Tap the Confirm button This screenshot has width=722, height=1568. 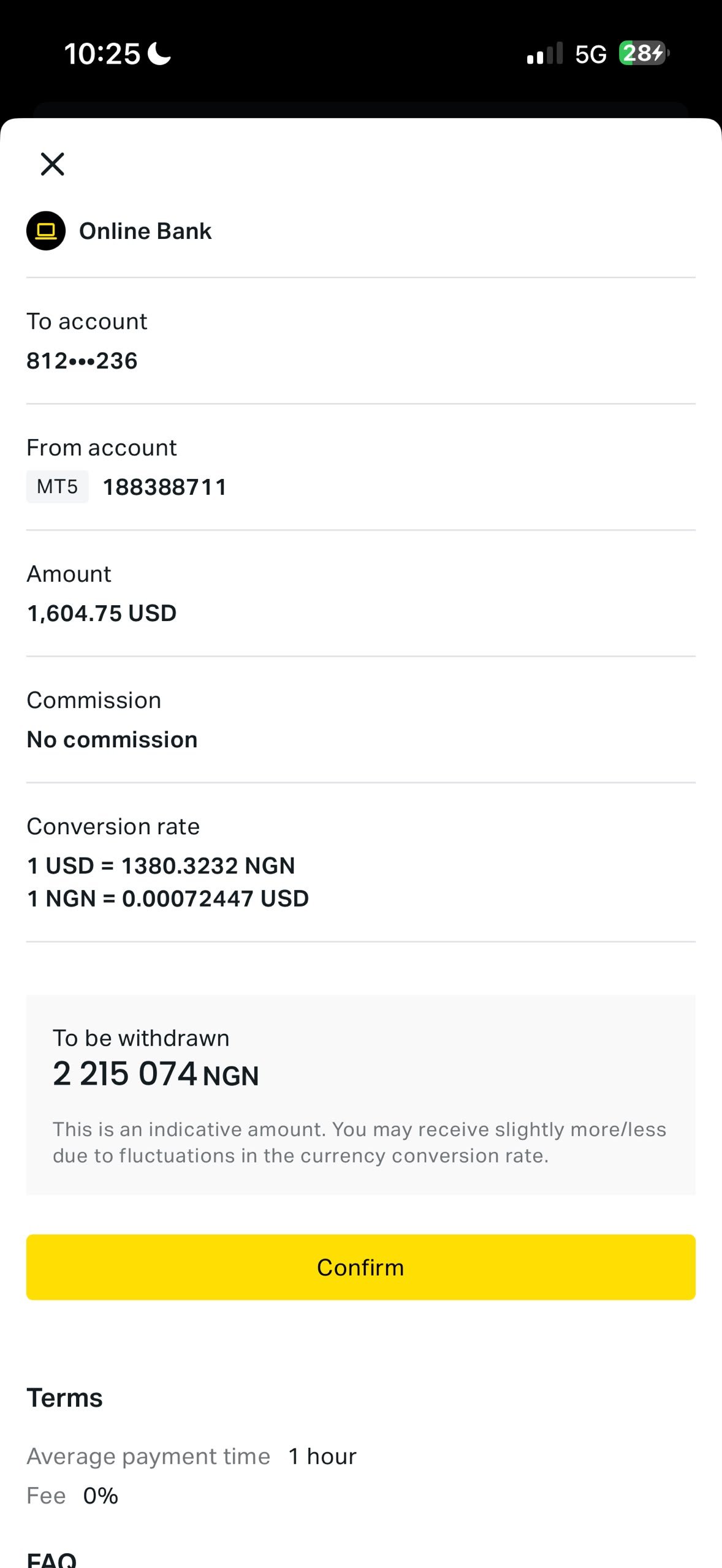360,1267
